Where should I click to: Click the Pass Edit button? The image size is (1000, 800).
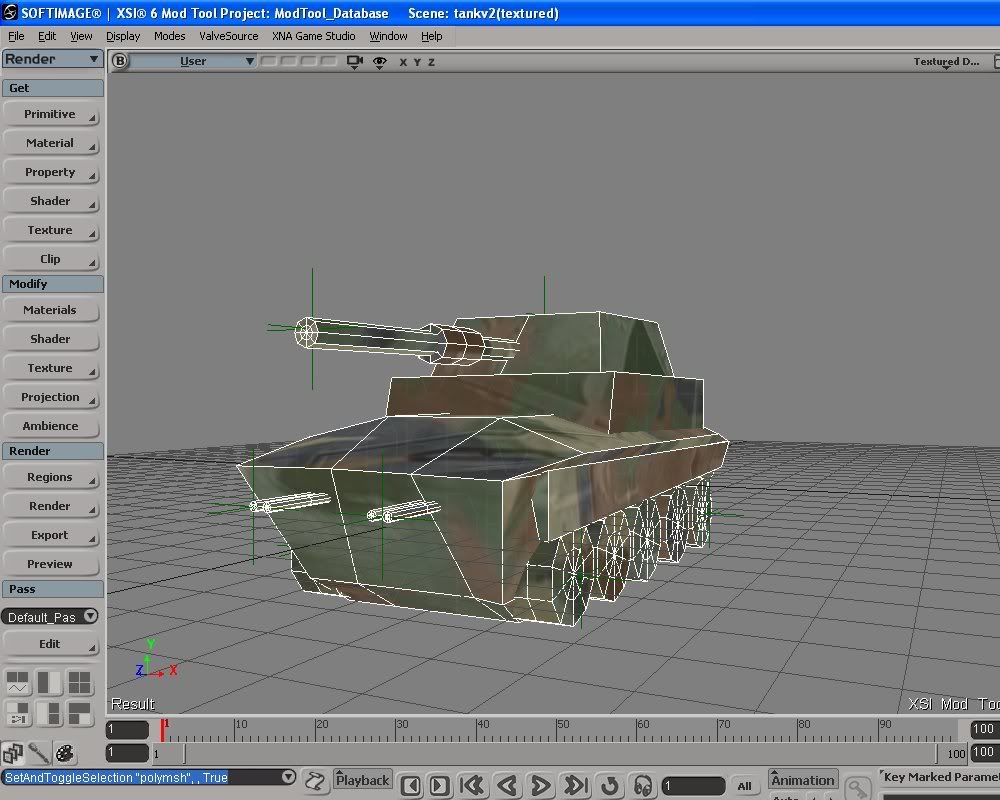[x=50, y=644]
